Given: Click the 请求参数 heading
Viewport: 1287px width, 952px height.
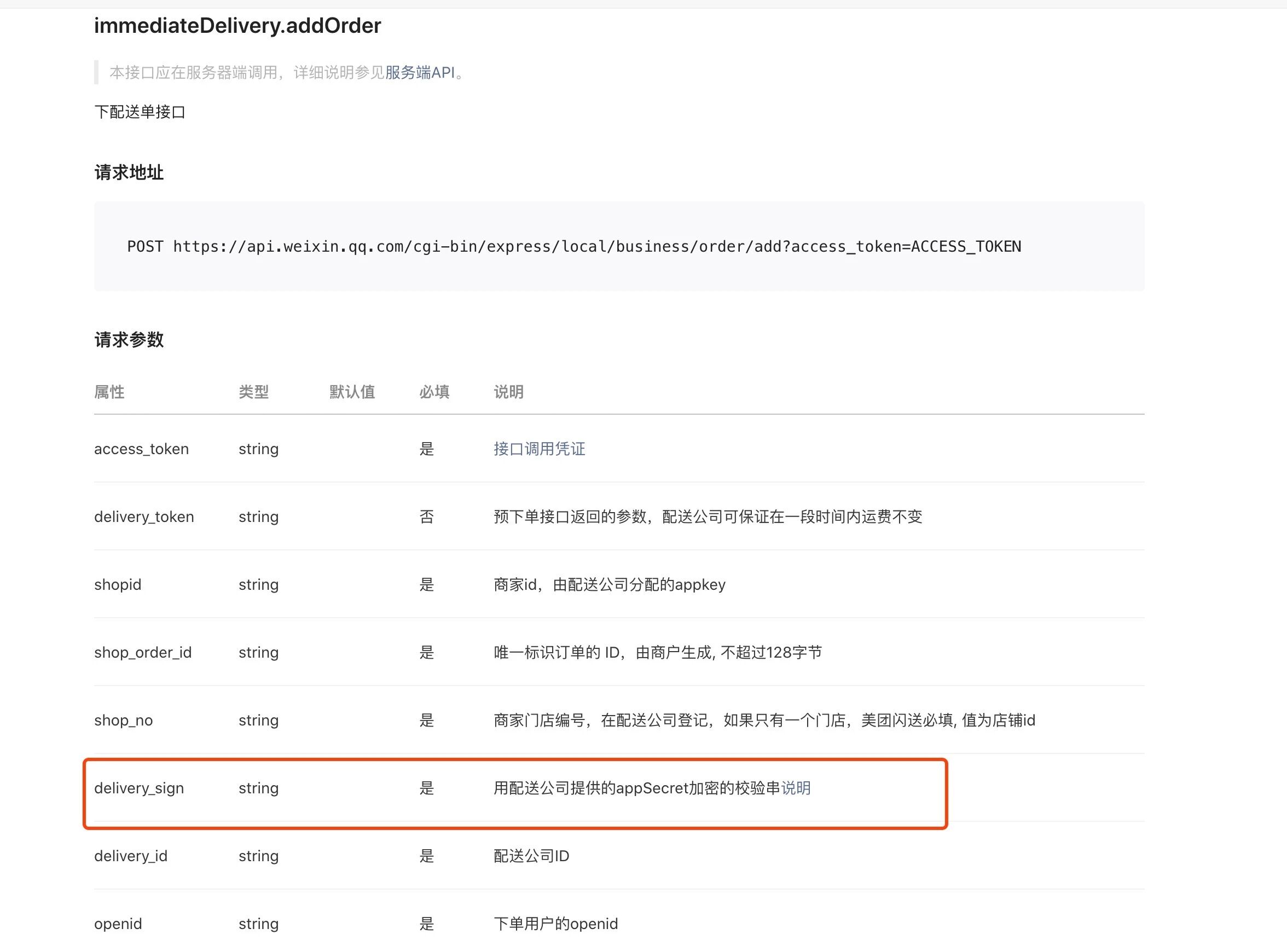Looking at the screenshot, I should (x=129, y=339).
